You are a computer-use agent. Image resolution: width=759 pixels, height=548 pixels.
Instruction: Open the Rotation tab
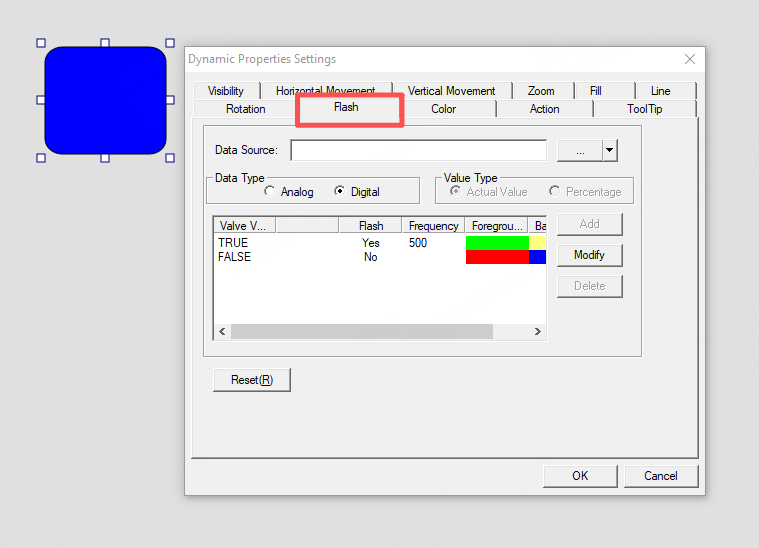[x=246, y=109]
